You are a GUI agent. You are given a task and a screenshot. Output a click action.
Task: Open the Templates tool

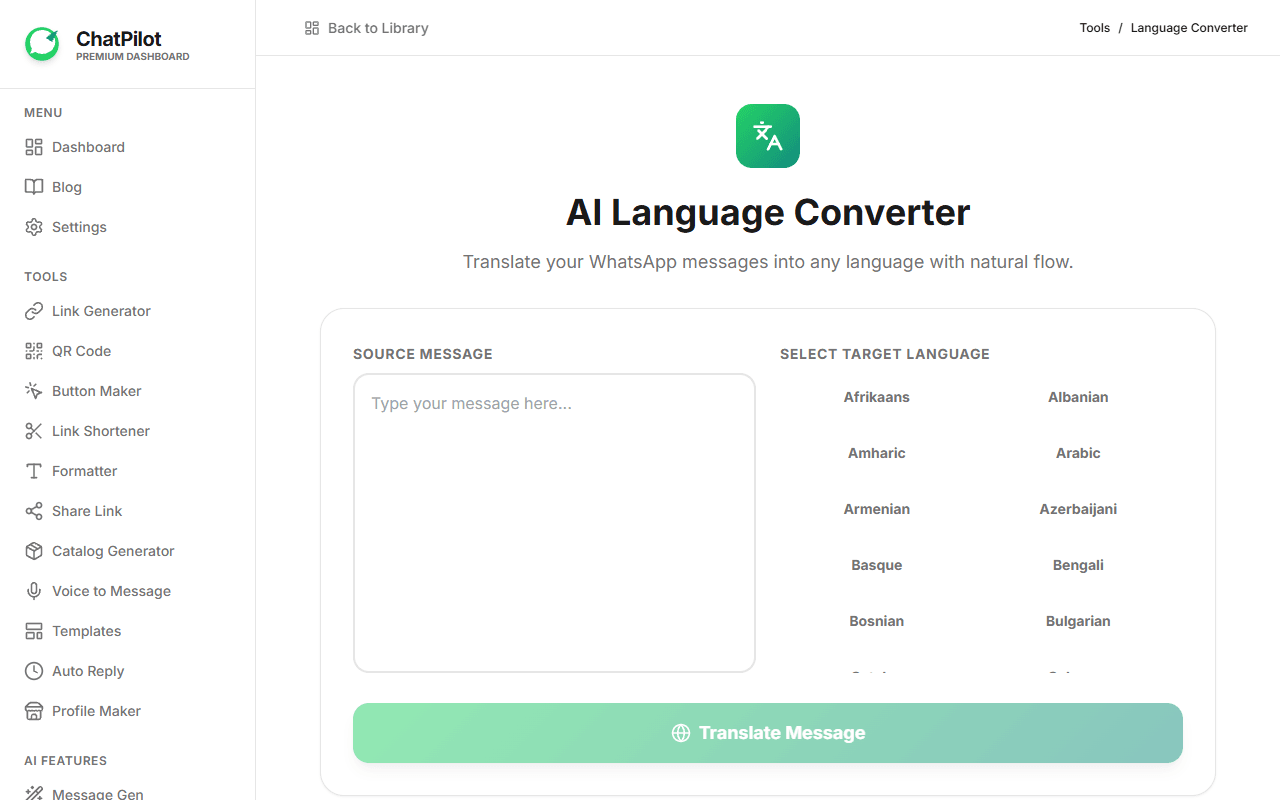pos(85,631)
